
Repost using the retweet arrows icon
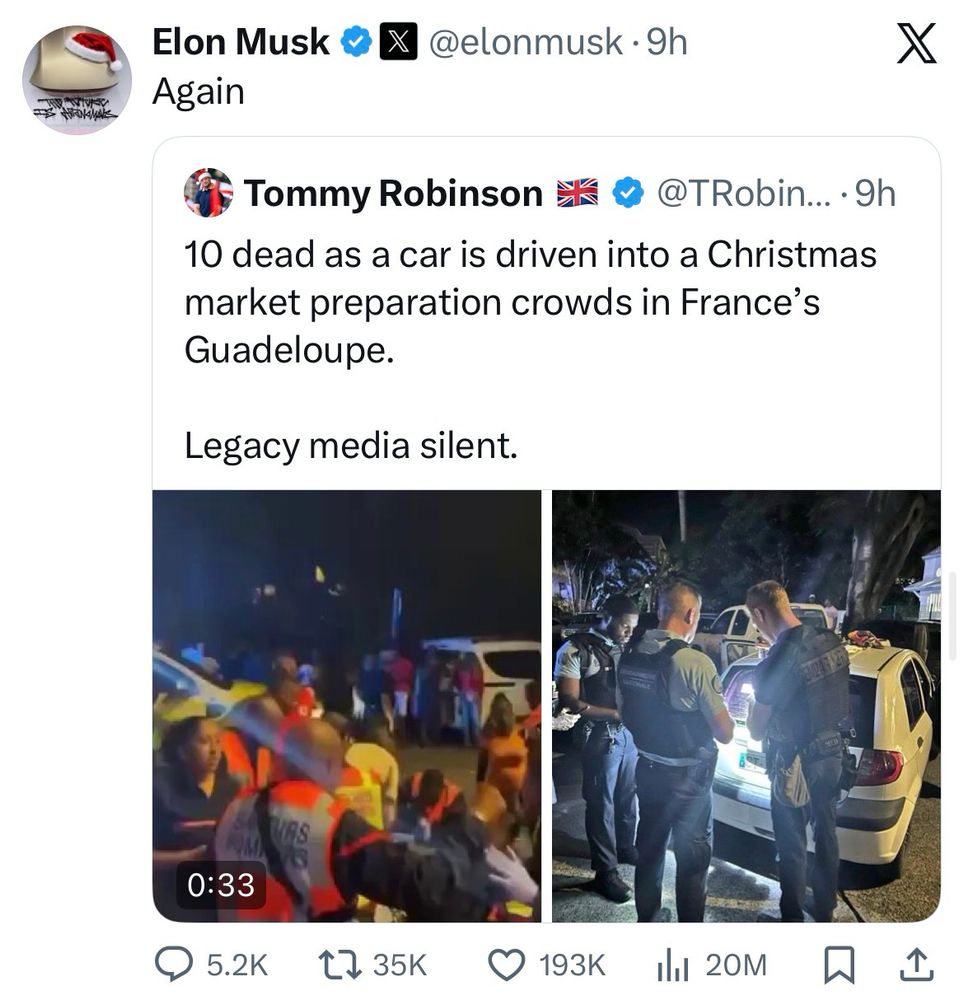point(340,964)
